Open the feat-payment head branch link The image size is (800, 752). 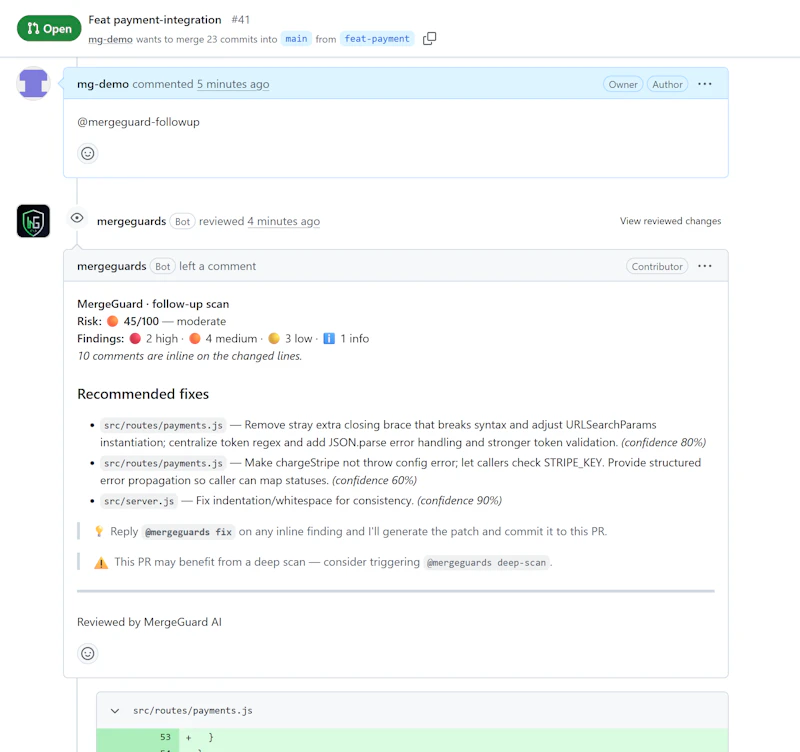point(377,39)
